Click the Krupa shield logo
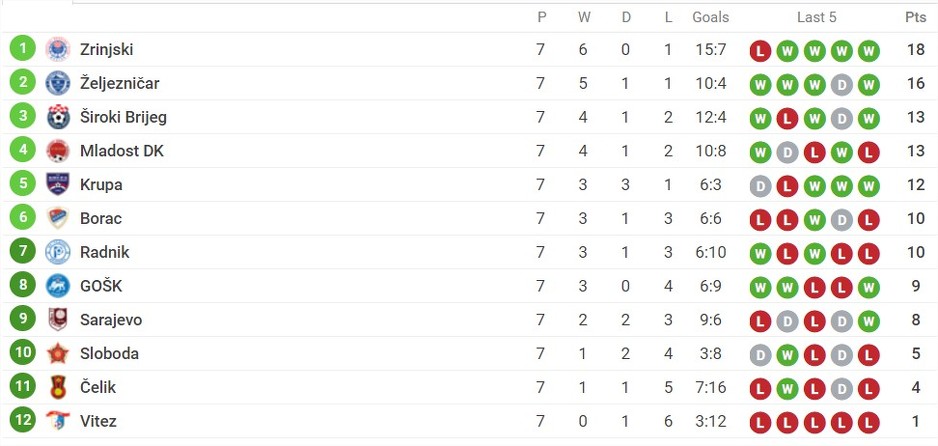Image resolution: width=938 pixels, height=446 pixels. click(58, 184)
